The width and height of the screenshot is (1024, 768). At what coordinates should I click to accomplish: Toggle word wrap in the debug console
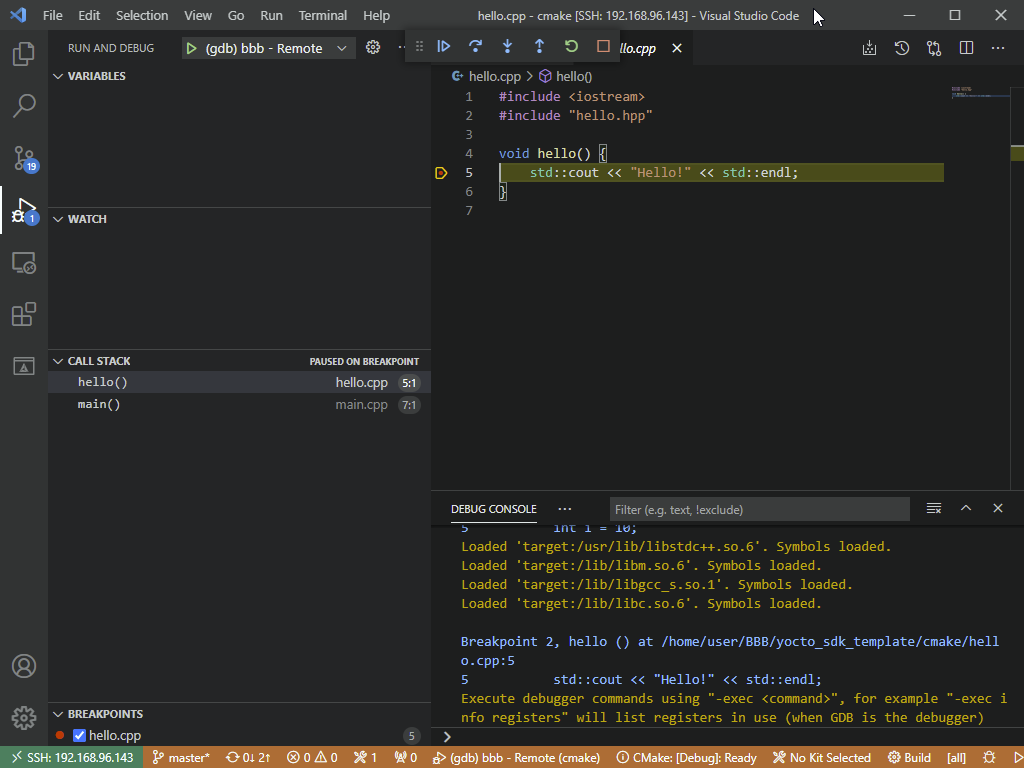pos(934,509)
